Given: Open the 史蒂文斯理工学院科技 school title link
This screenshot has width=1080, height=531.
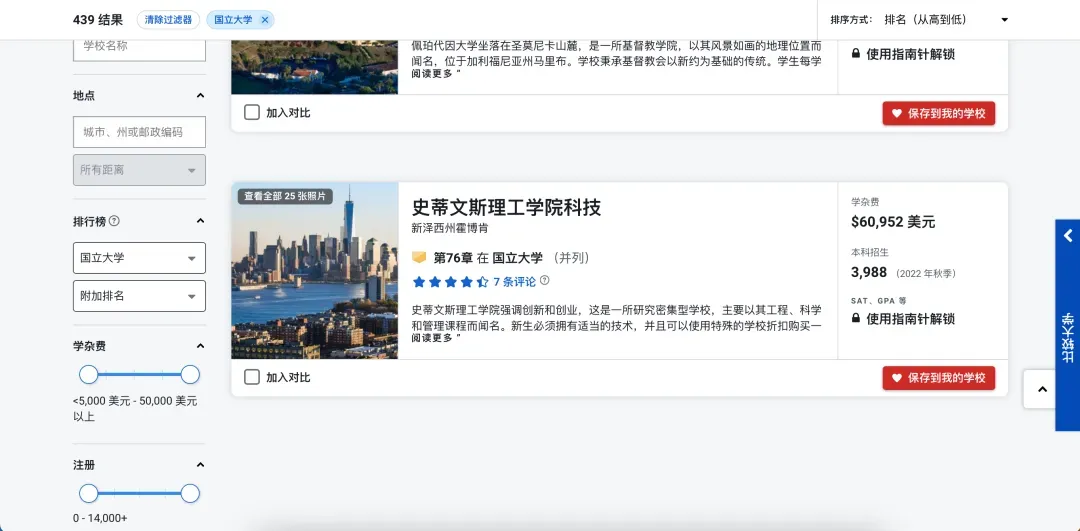Looking at the screenshot, I should tap(506, 207).
